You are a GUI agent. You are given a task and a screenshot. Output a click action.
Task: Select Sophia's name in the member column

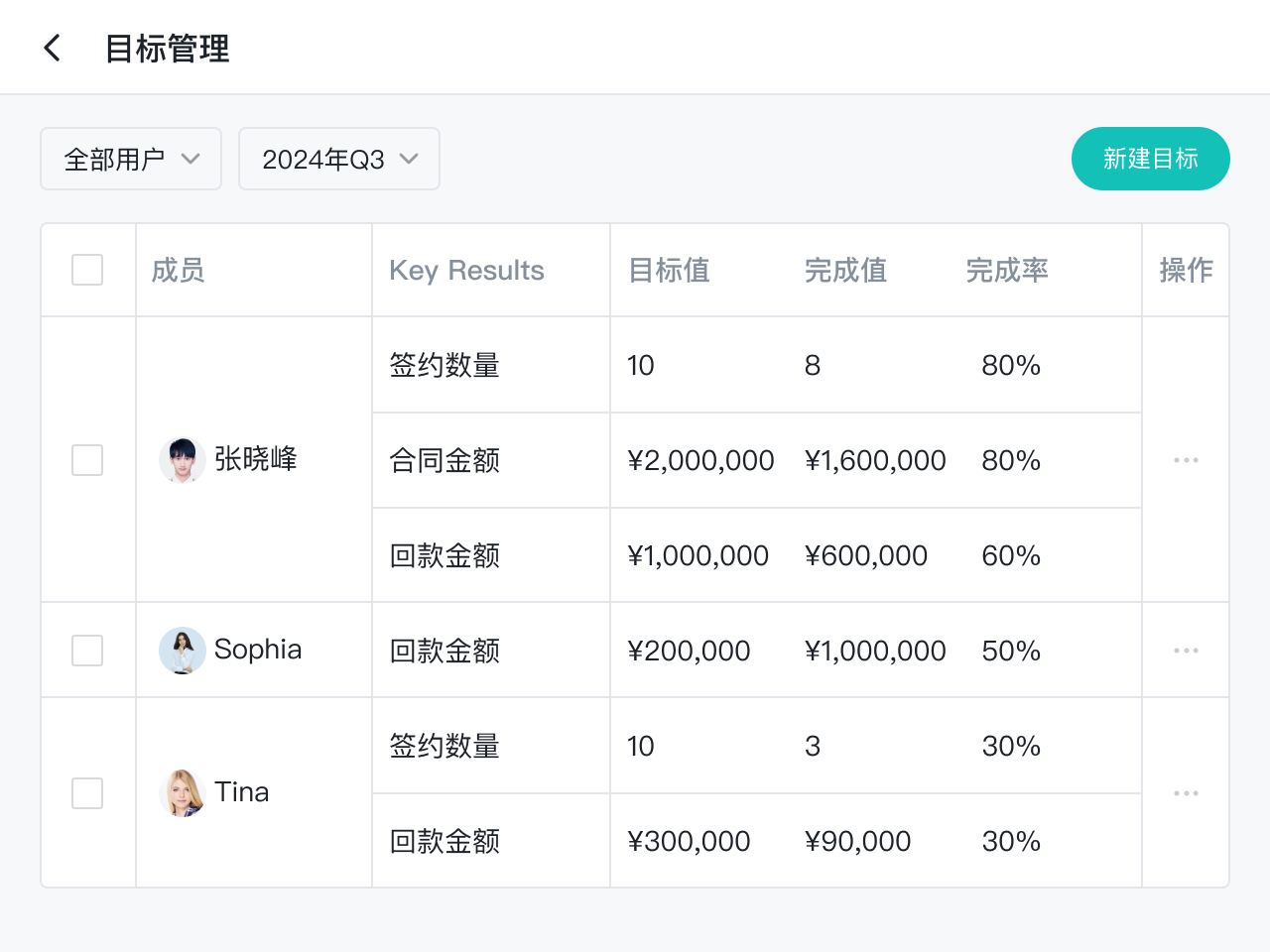tap(258, 650)
